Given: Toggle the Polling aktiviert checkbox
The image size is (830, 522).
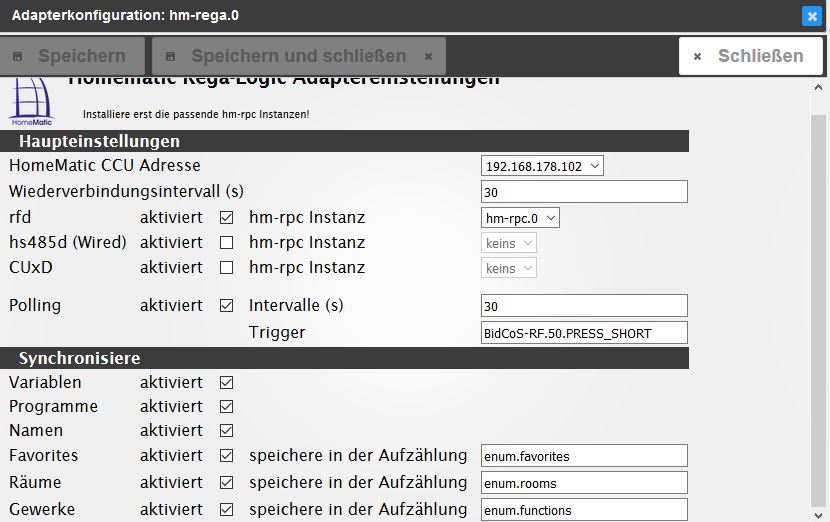Looking at the screenshot, I should coord(227,305).
